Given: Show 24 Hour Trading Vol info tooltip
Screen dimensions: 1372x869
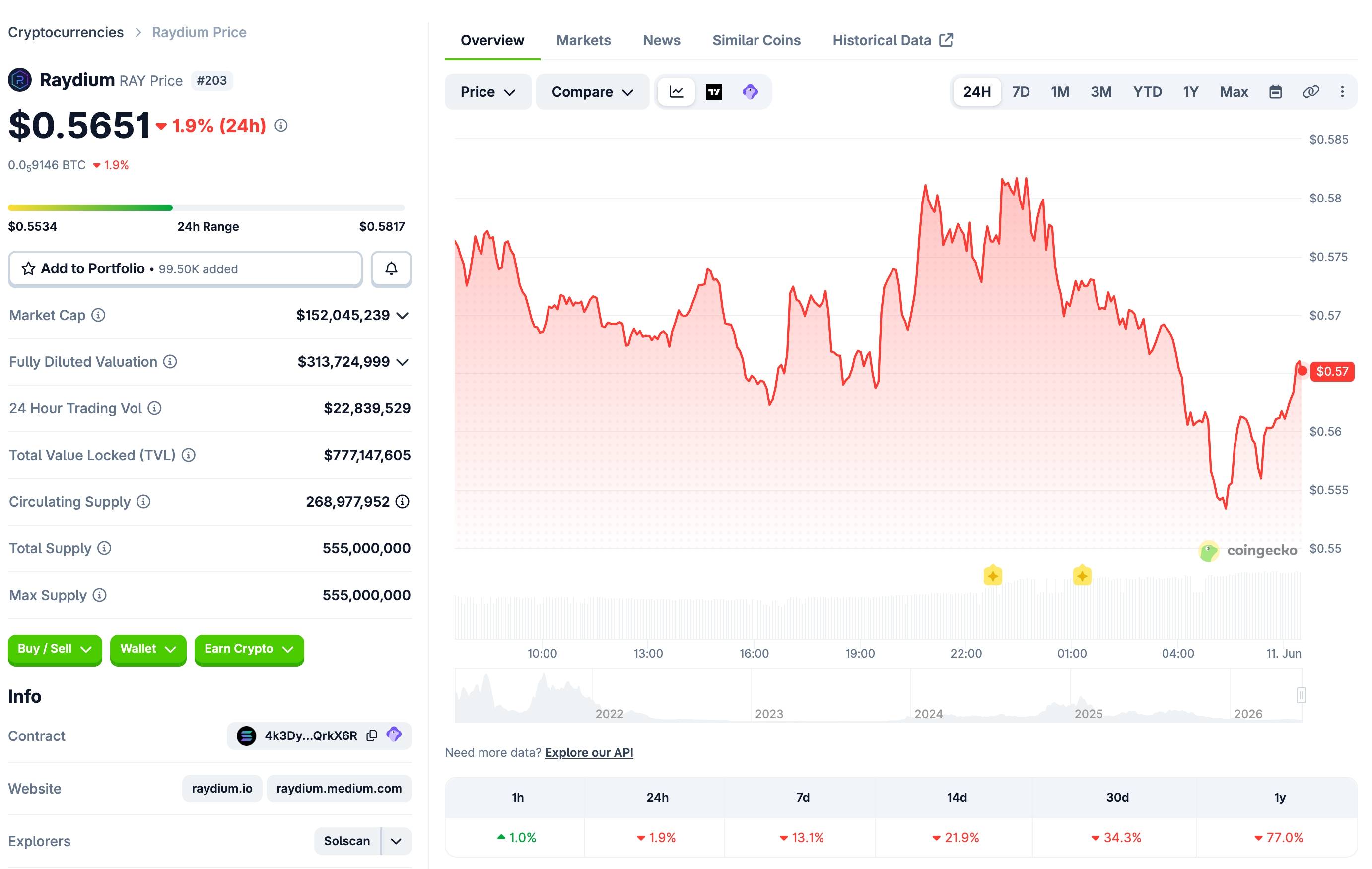Looking at the screenshot, I should pos(154,408).
